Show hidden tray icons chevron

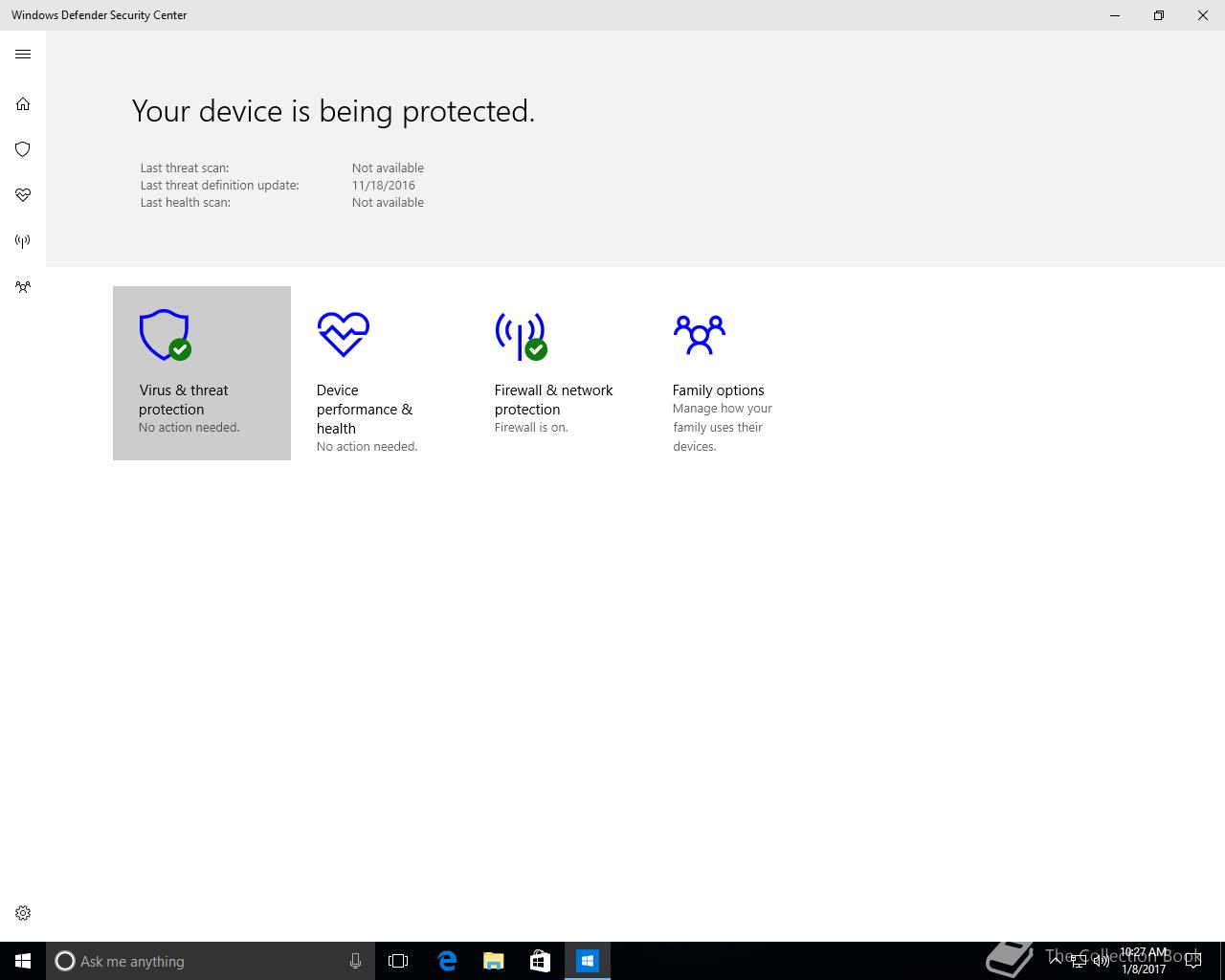coord(1056,961)
